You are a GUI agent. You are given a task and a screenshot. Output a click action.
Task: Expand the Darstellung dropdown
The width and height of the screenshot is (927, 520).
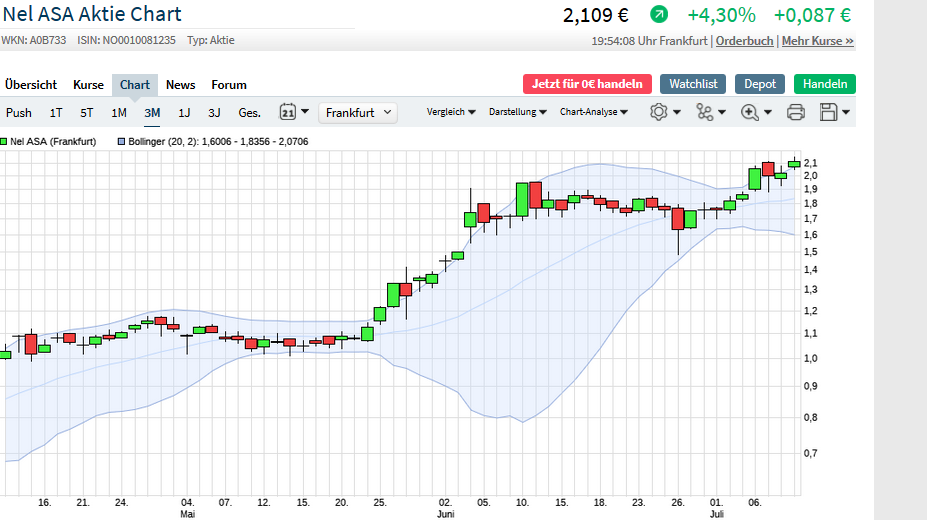click(517, 112)
